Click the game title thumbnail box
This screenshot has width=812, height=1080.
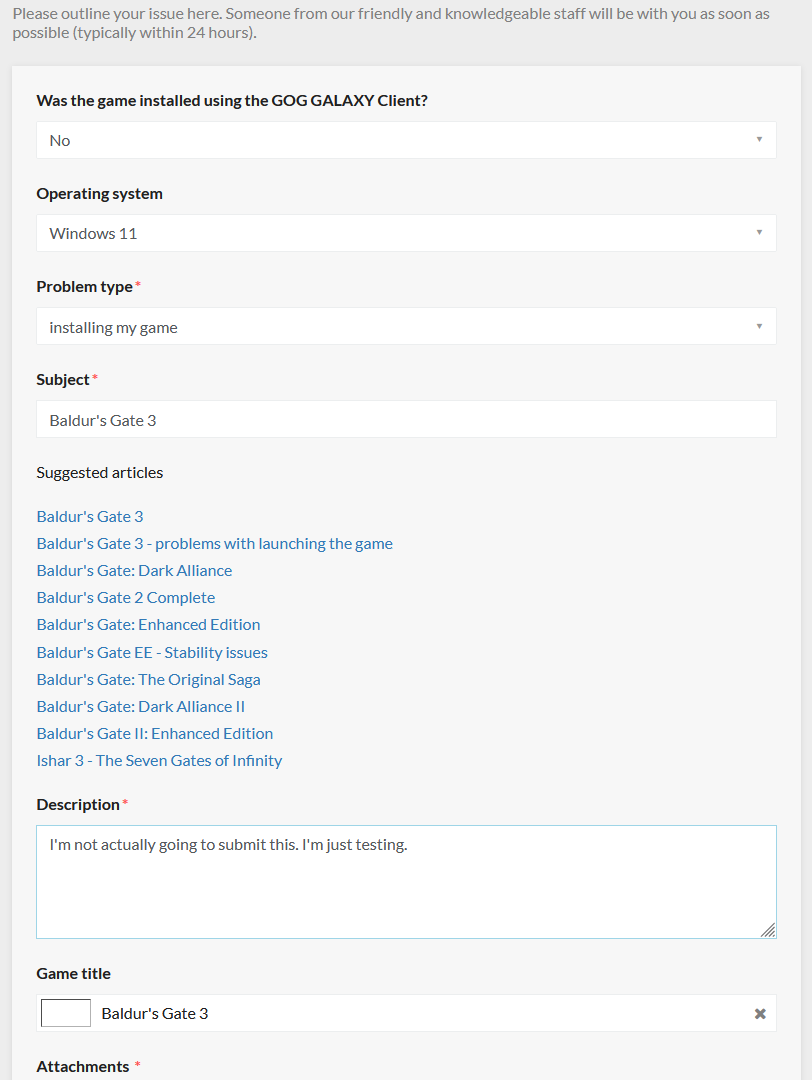point(66,1013)
